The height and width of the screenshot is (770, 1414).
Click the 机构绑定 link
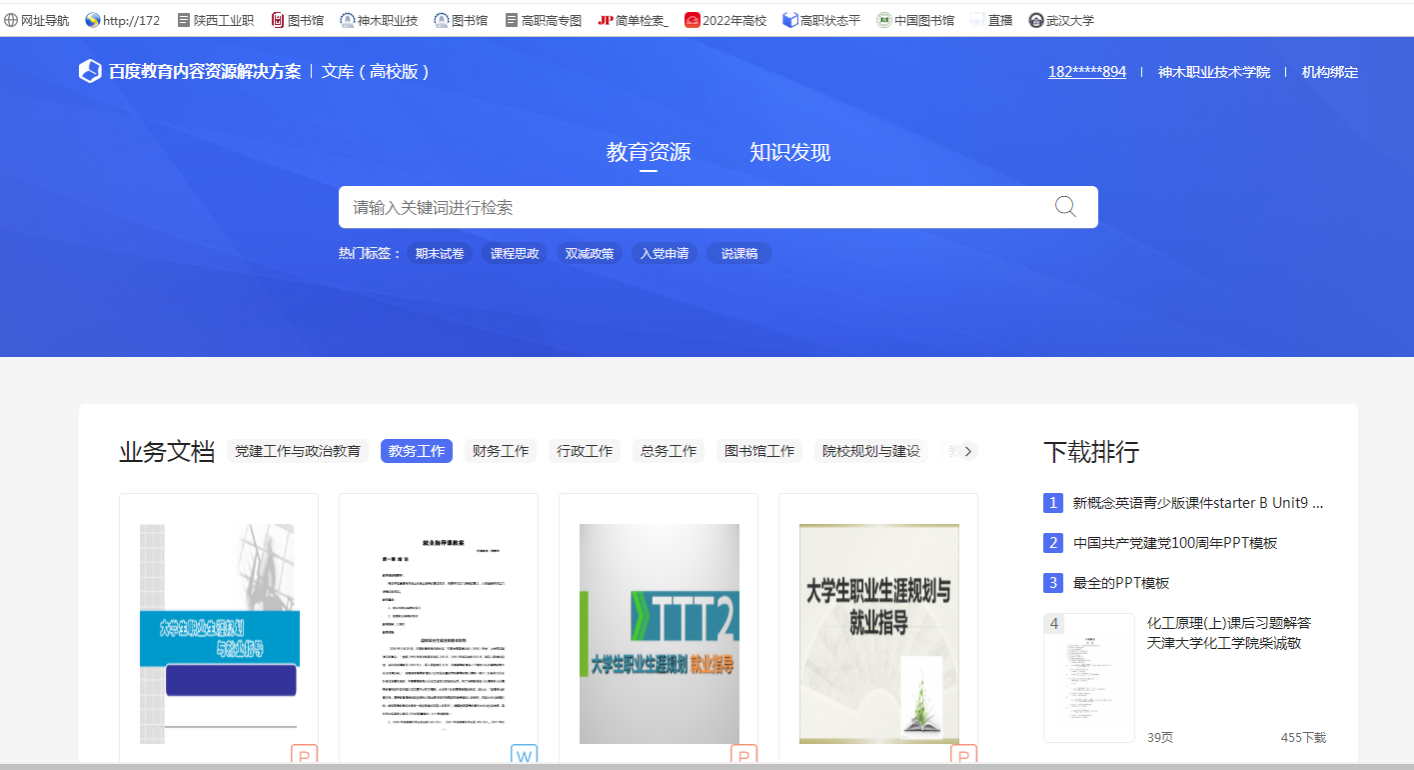(x=1330, y=72)
